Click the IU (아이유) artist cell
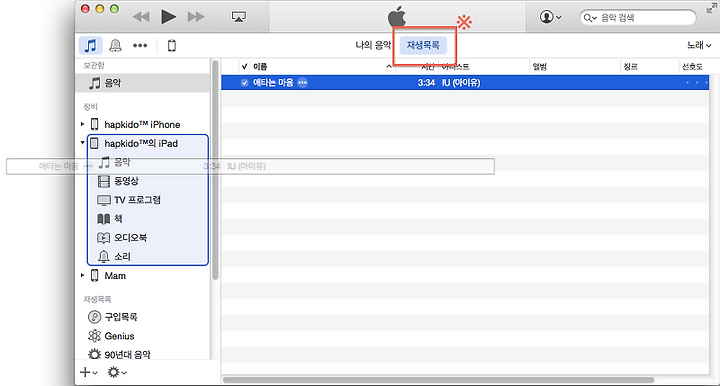720x386 pixels. 461,83
